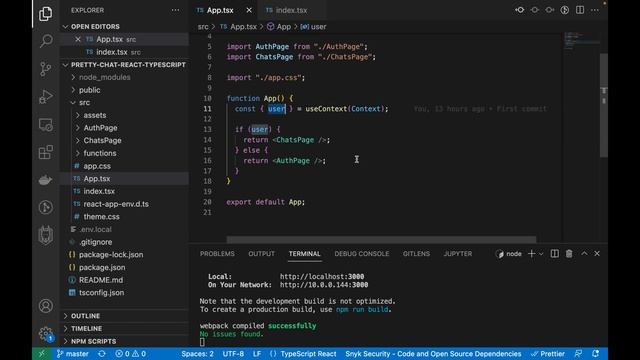Collapse the Open Editors section
Viewport: 640px width, 360px height.
point(124,27)
